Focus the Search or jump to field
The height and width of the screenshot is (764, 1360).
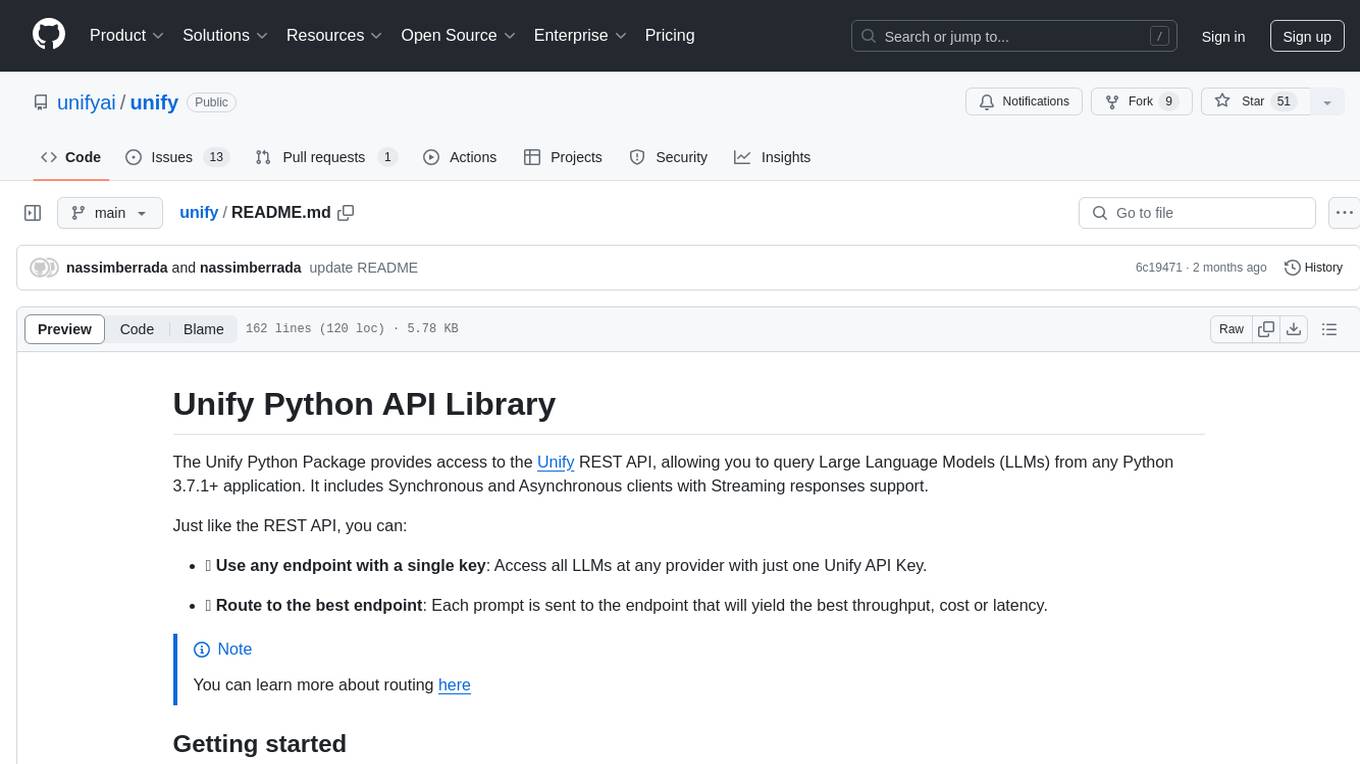[1013, 36]
